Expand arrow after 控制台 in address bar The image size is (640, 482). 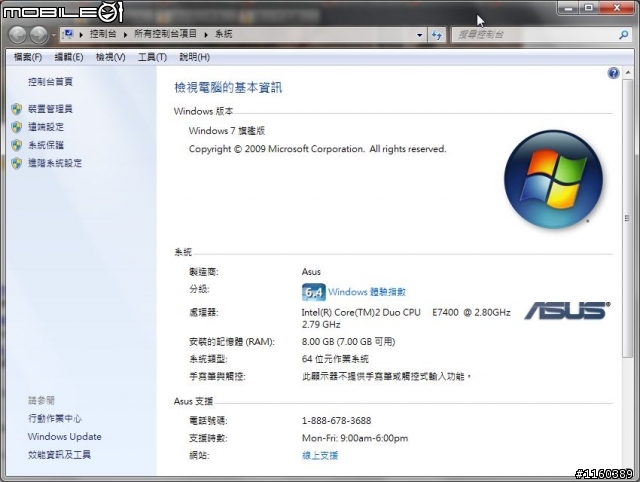click(x=125, y=35)
